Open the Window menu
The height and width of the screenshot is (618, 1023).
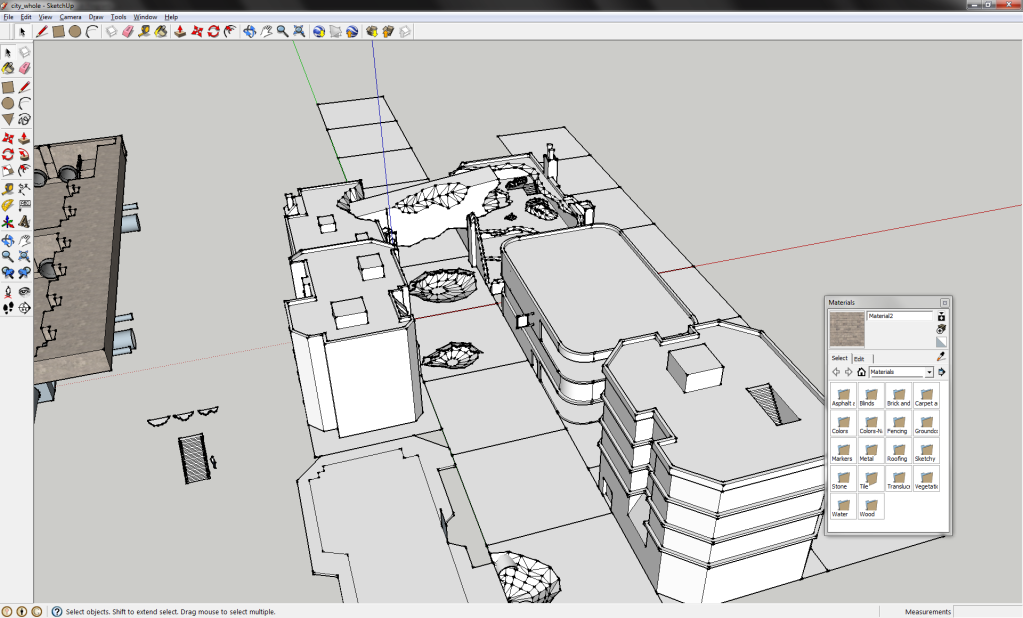[145, 17]
